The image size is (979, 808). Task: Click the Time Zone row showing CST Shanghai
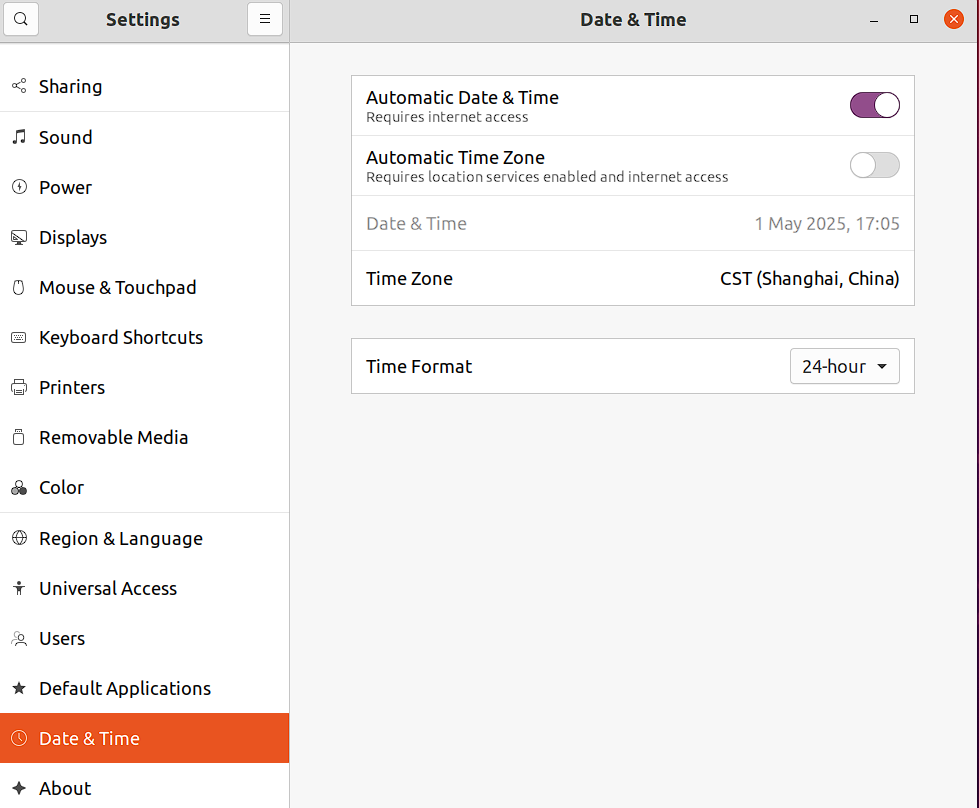[632, 278]
